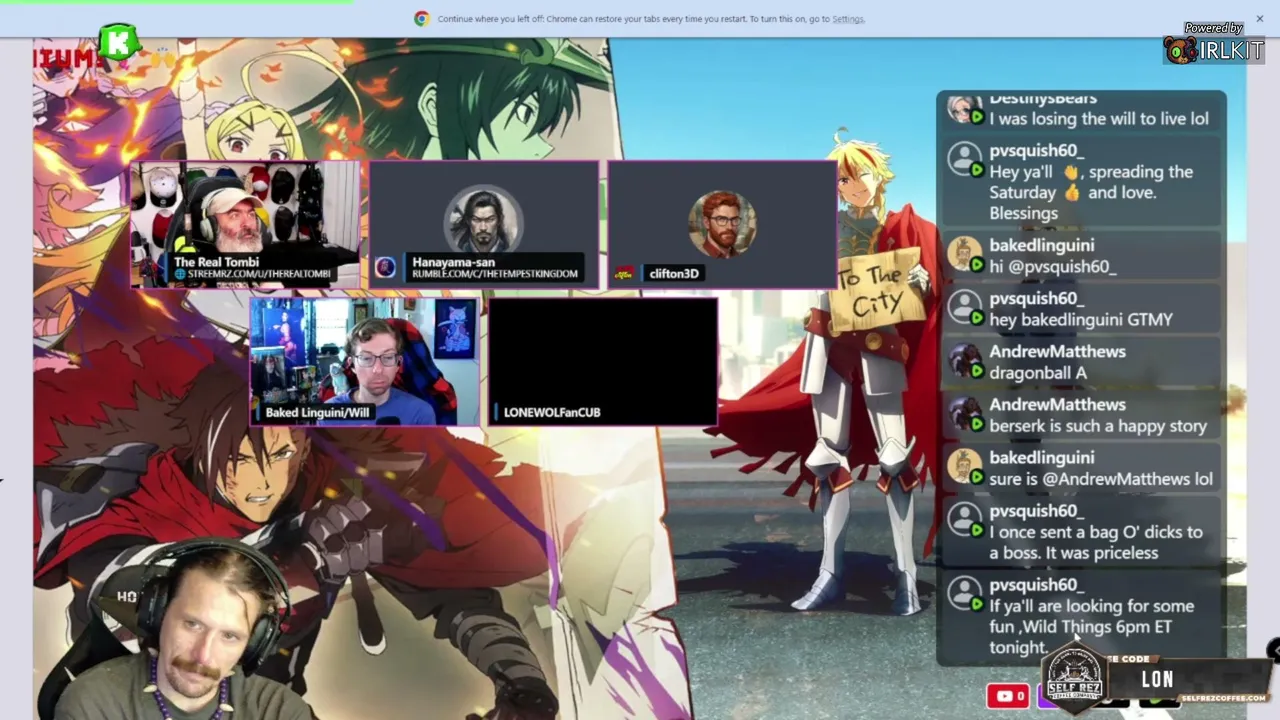1280x720 pixels.
Task: Click the small logo beside clifton3D's name
Action: (x=624, y=274)
